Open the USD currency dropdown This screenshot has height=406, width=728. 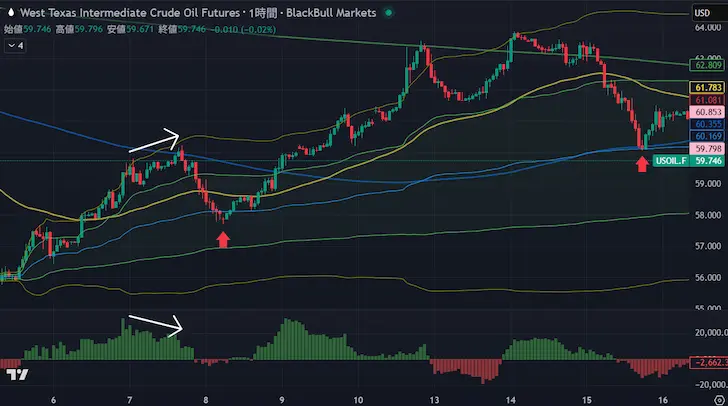pos(703,13)
